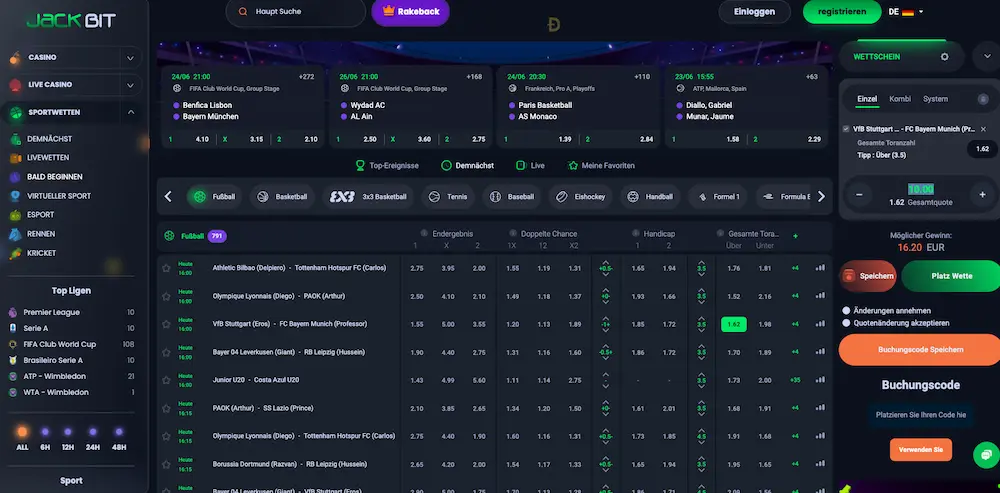Remove the VfB Stuttgart bet with X
Viewport: 1000px width, 493px height.
click(983, 129)
